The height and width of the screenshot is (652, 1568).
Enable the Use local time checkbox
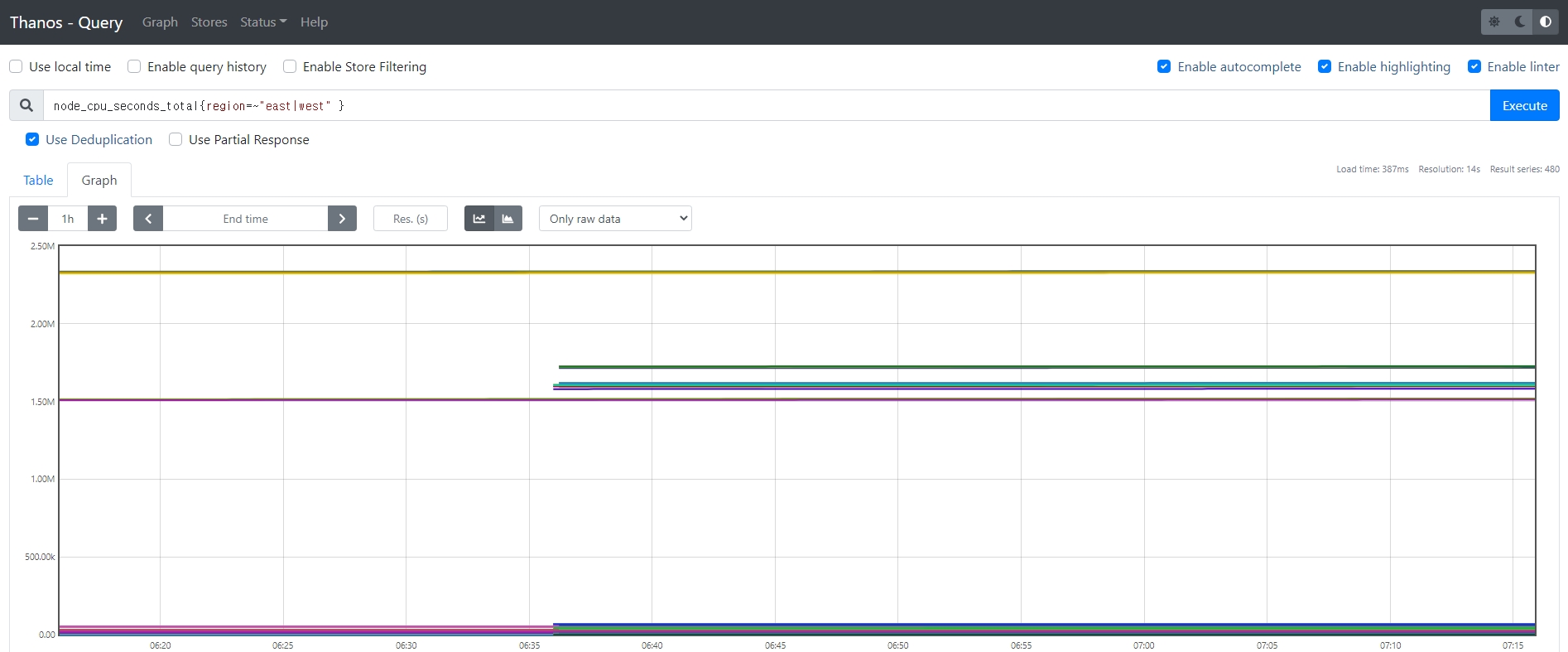[16, 66]
